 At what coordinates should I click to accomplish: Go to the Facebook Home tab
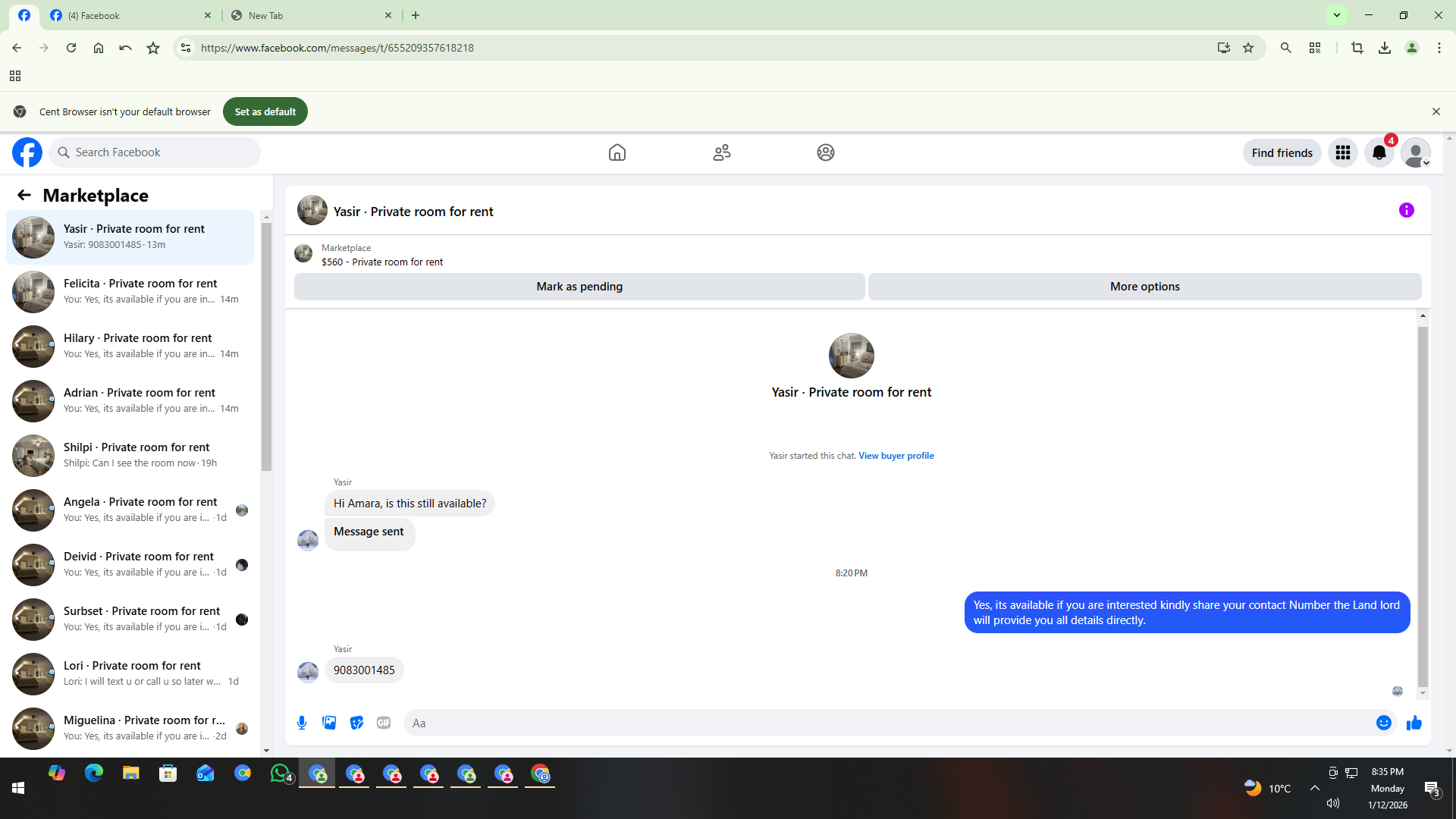pos(617,152)
